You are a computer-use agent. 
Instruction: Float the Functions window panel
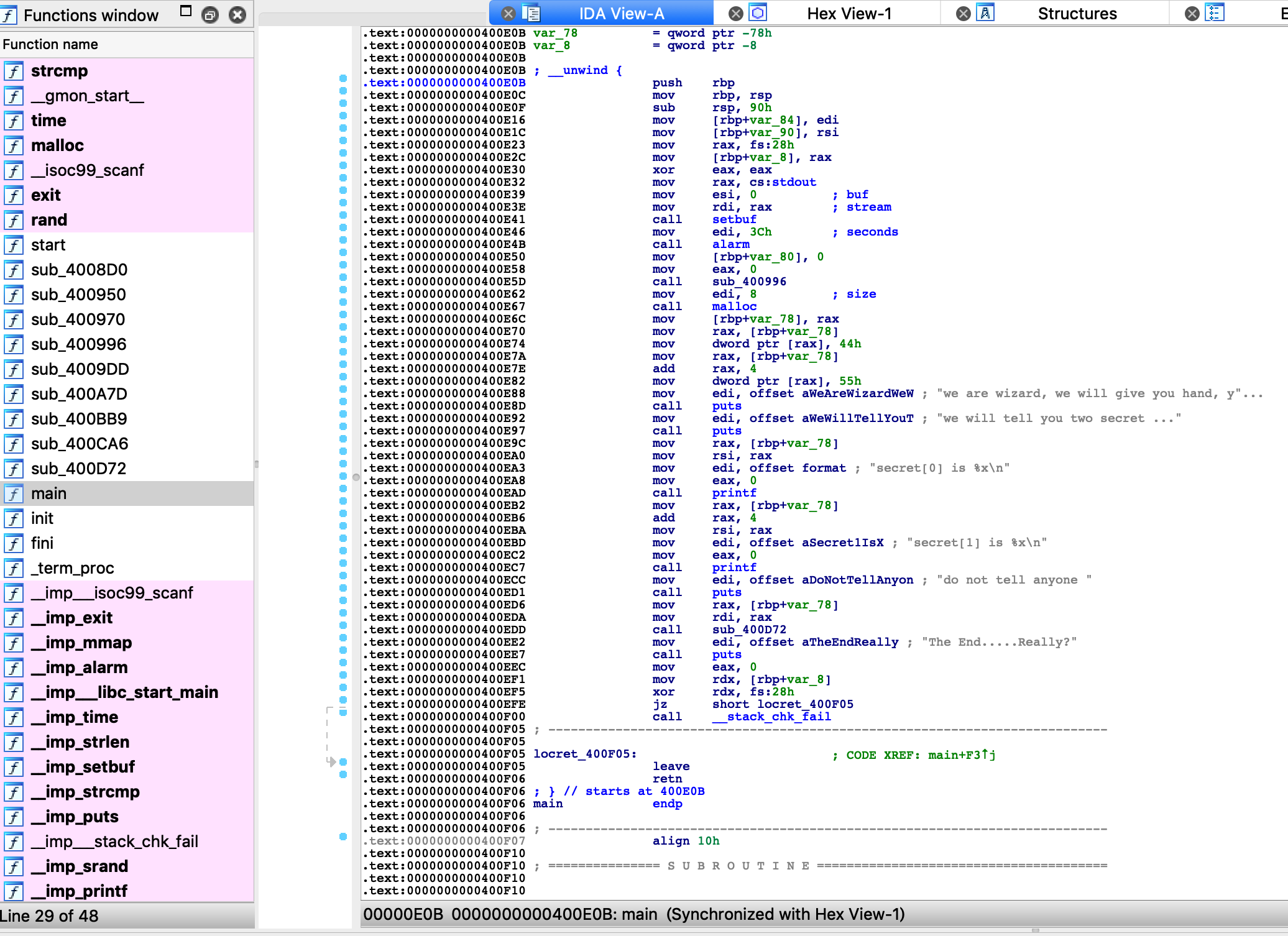pyautogui.click(x=210, y=15)
